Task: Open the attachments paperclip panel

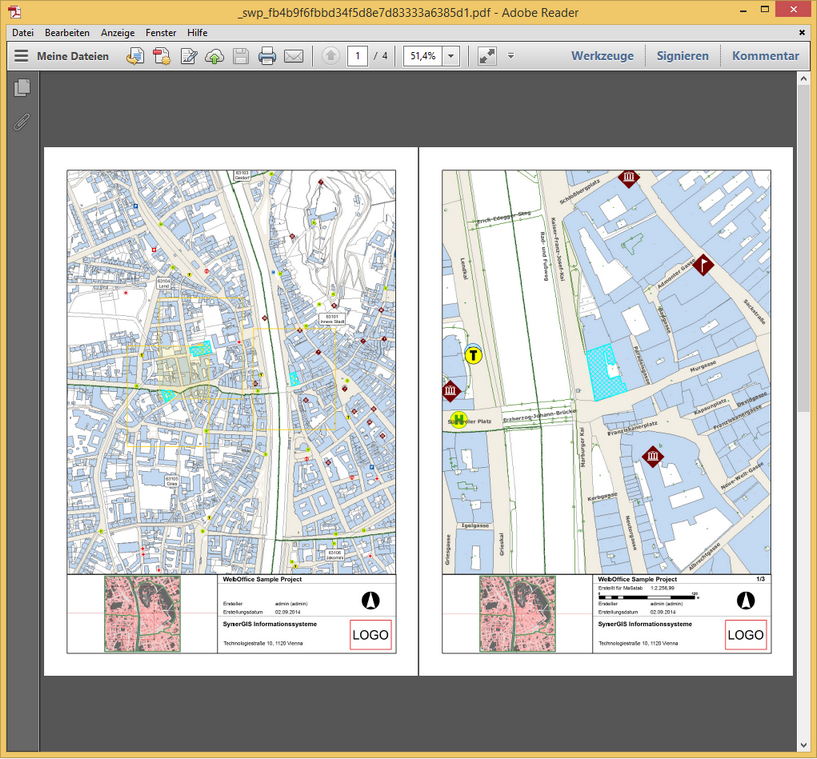Action: coord(21,123)
